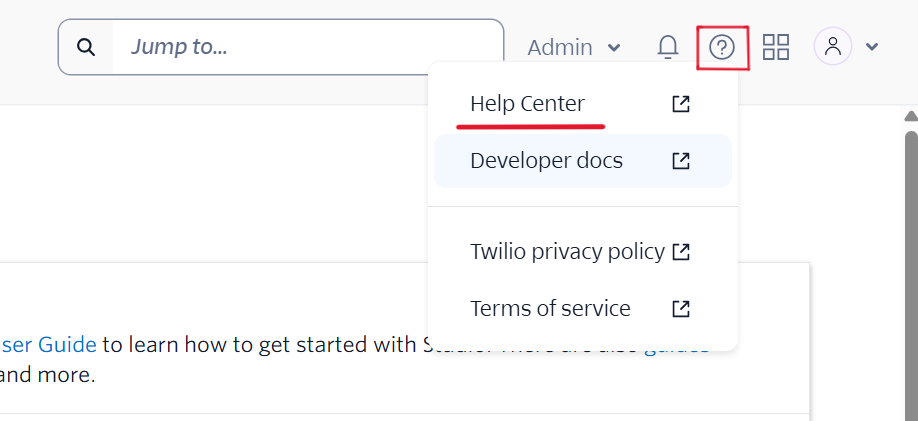918x421 pixels.
Task: Choose Terms of service menu item
Action: tap(550, 309)
